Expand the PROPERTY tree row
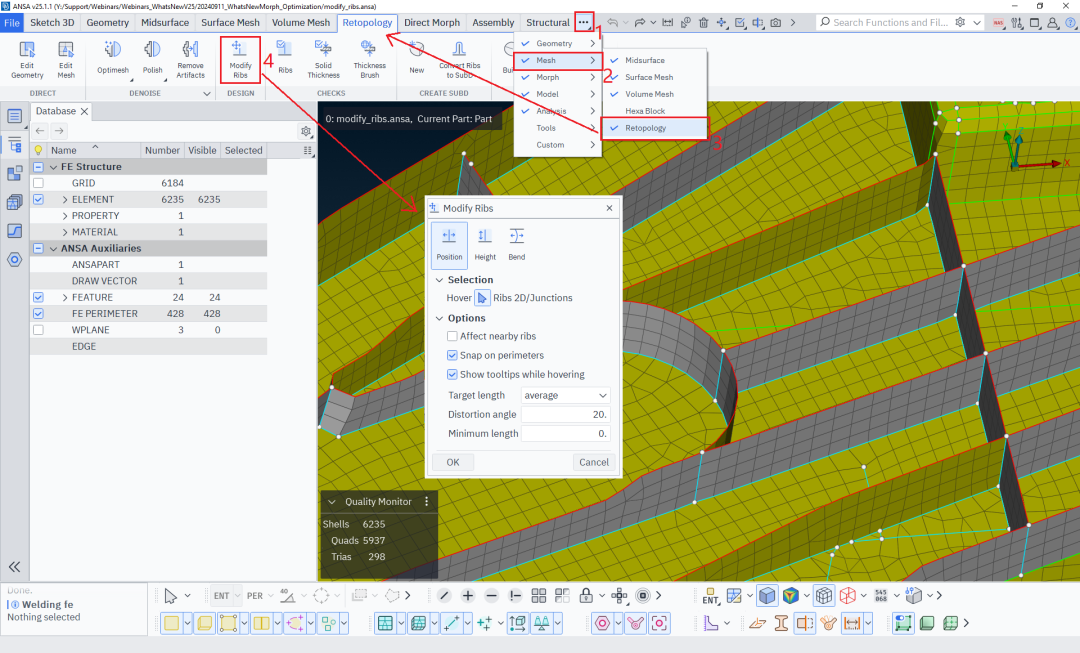 point(65,216)
